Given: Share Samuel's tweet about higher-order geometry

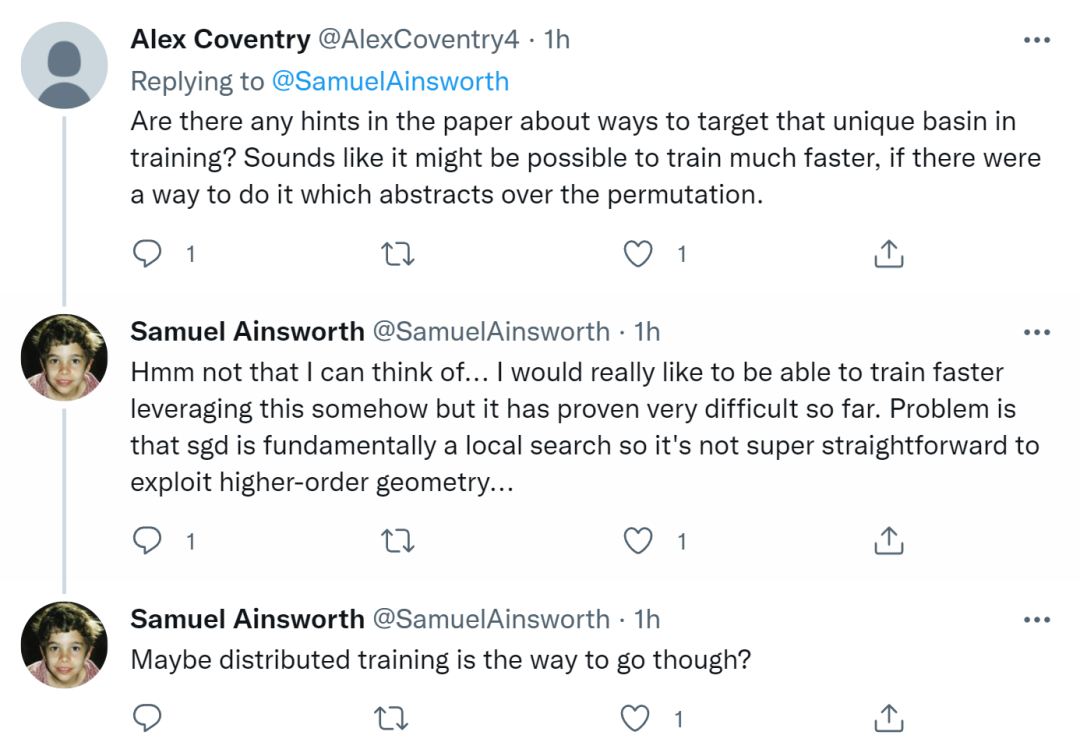Looking at the screenshot, I should tap(888, 541).
